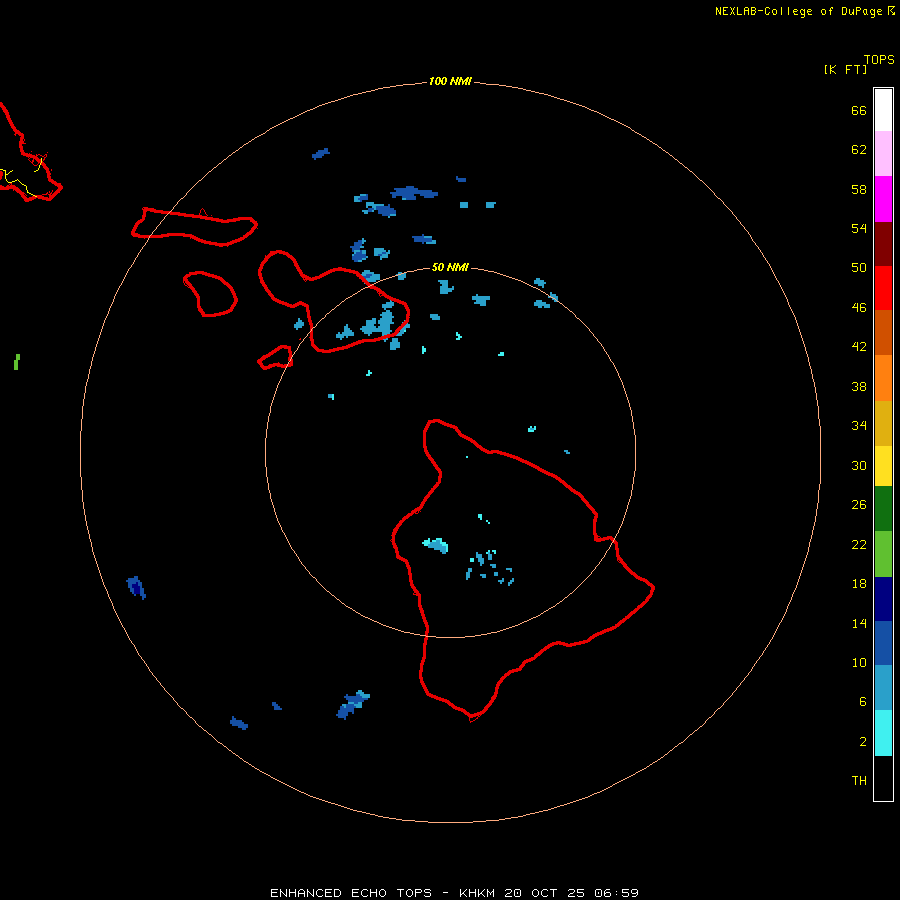
Task: Click the dark blue echo southwest of the islands
Action: (136, 587)
